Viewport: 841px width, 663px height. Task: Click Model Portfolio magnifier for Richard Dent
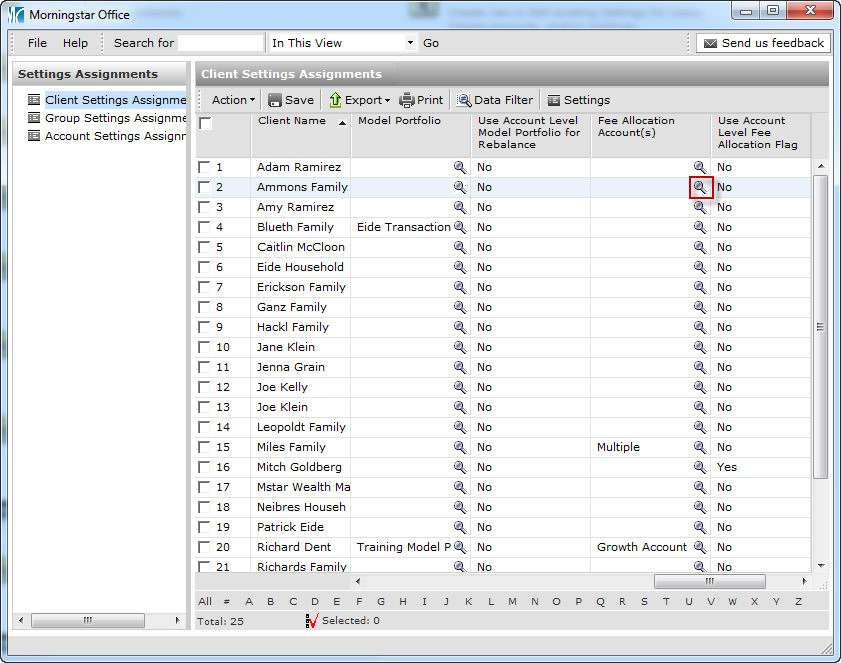point(460,547)
